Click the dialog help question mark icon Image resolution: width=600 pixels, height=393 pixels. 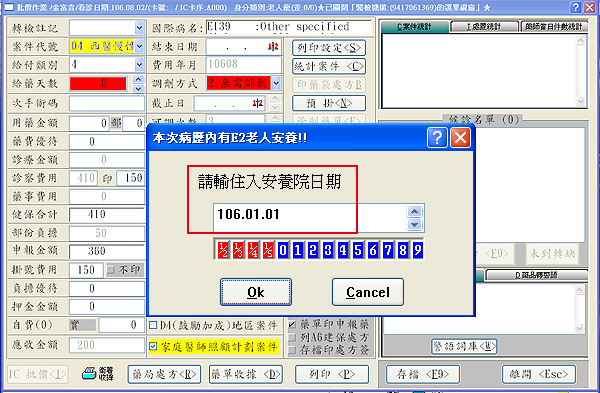click(437, 138)
